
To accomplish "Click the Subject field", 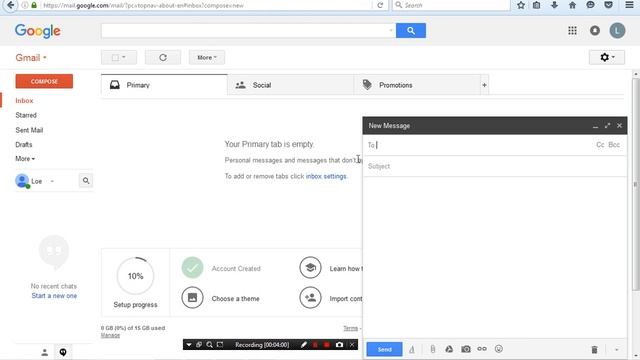I will pos(495,166).
